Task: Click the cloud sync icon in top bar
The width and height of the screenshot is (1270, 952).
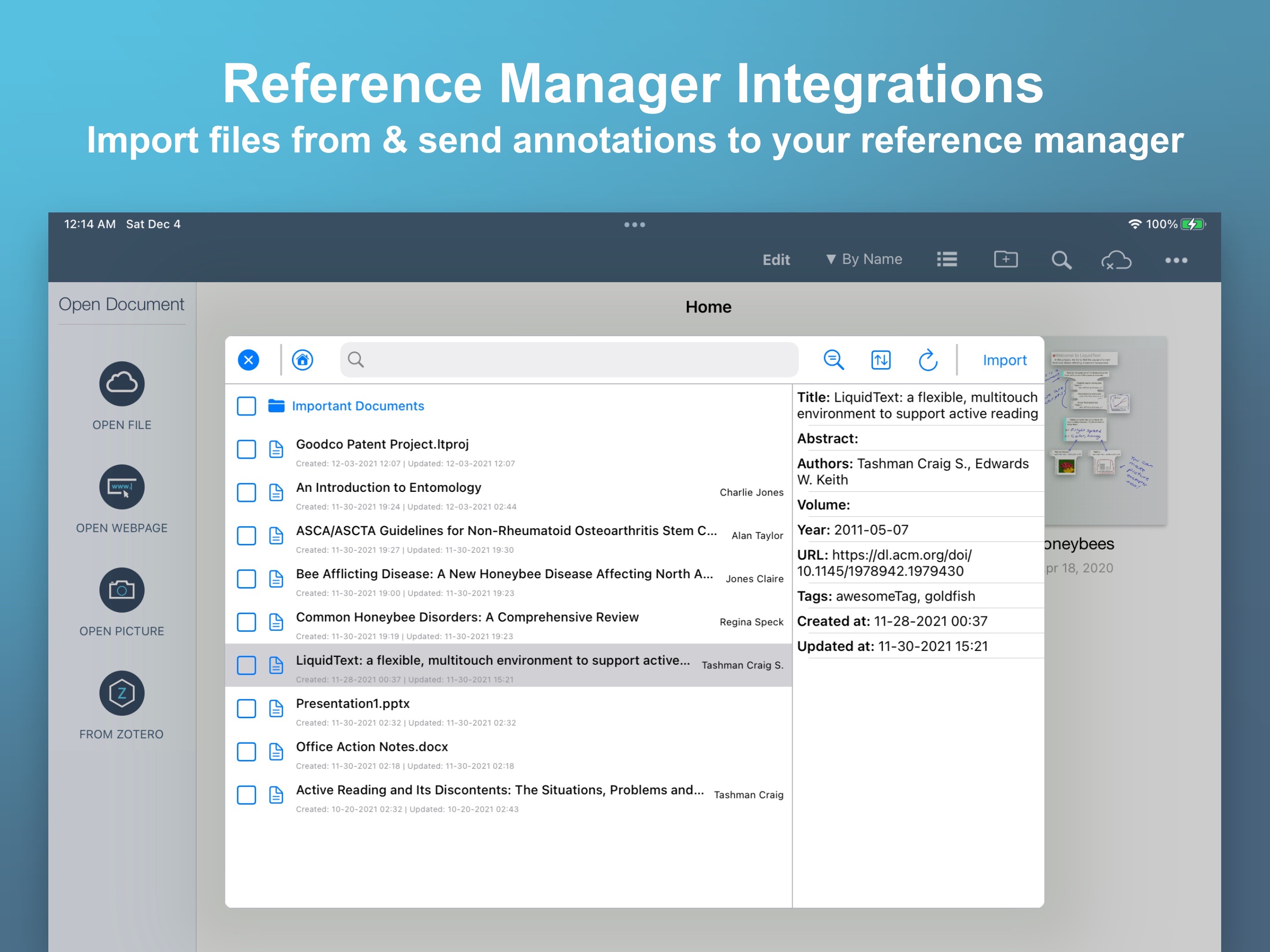Action: (x=1116, y=260)
